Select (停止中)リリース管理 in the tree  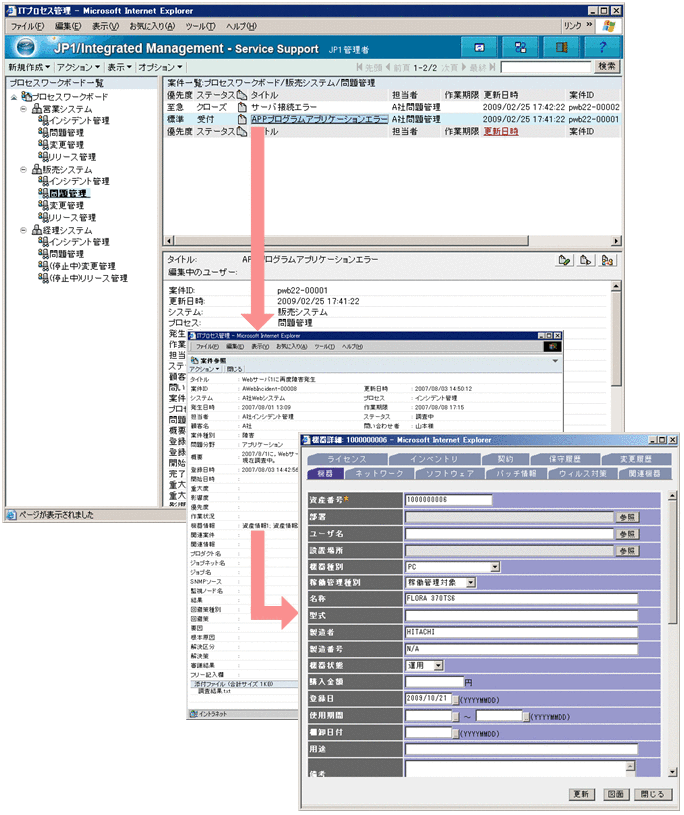pyautogui.click(x=88, y=279)
